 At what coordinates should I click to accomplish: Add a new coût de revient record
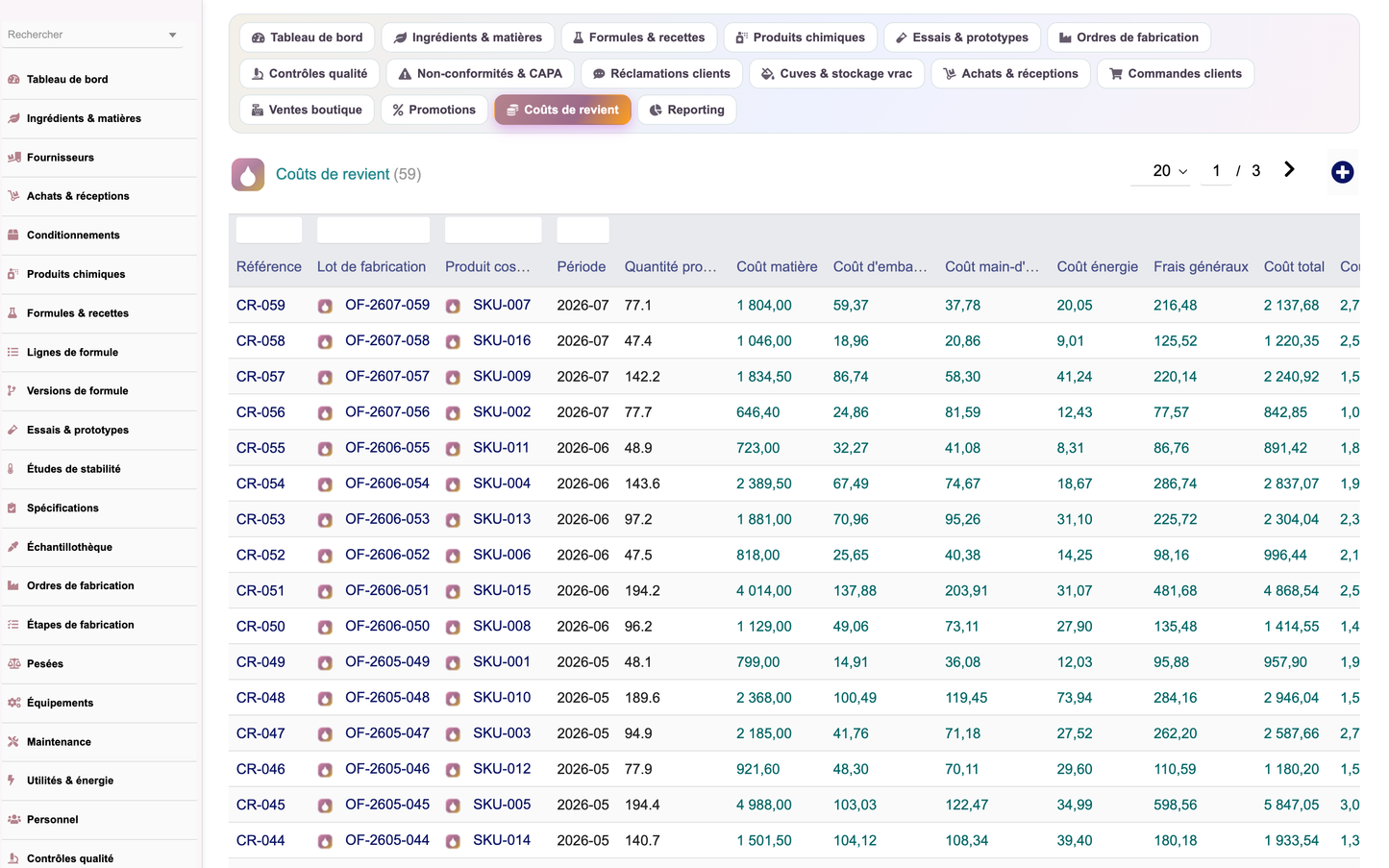tap(1342, 172)
